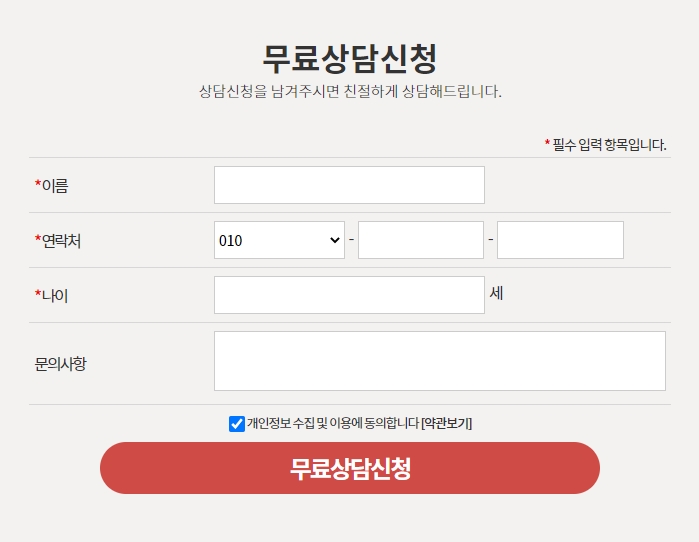Focus the middle phone number field

click(x=420, y=240)
